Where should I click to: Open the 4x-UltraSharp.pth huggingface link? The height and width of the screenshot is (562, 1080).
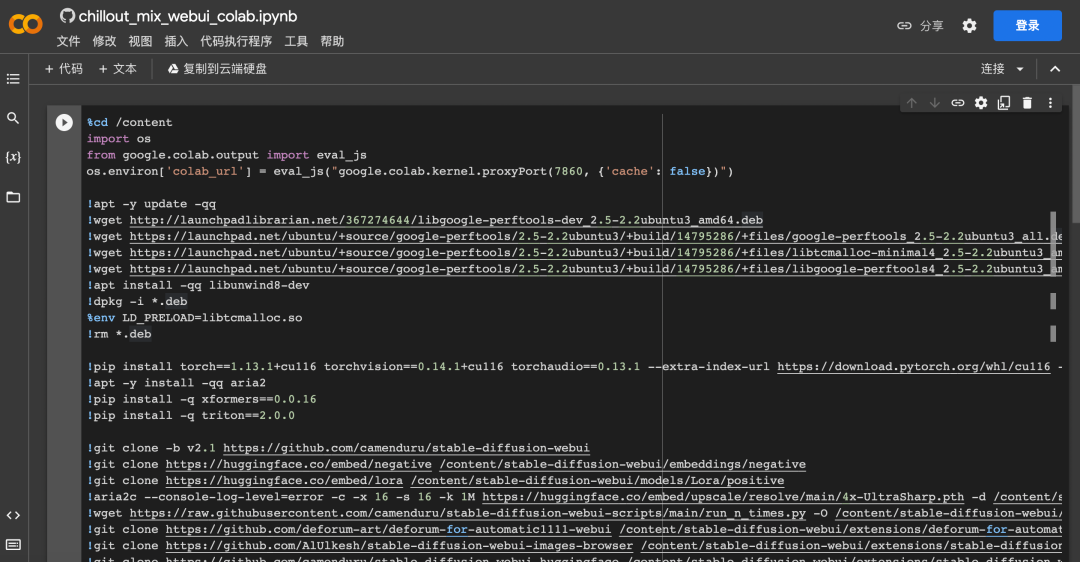coord(723,497)
